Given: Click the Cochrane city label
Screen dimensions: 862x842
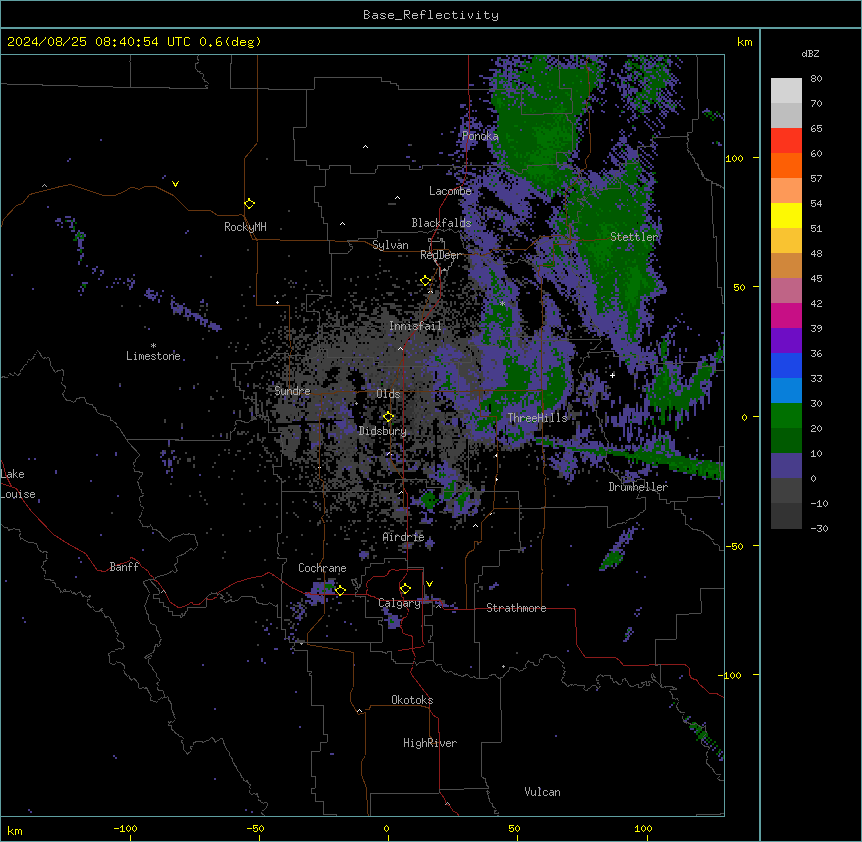Looking at the screenshot, I should pyautogui.click(x=322, y=568).
